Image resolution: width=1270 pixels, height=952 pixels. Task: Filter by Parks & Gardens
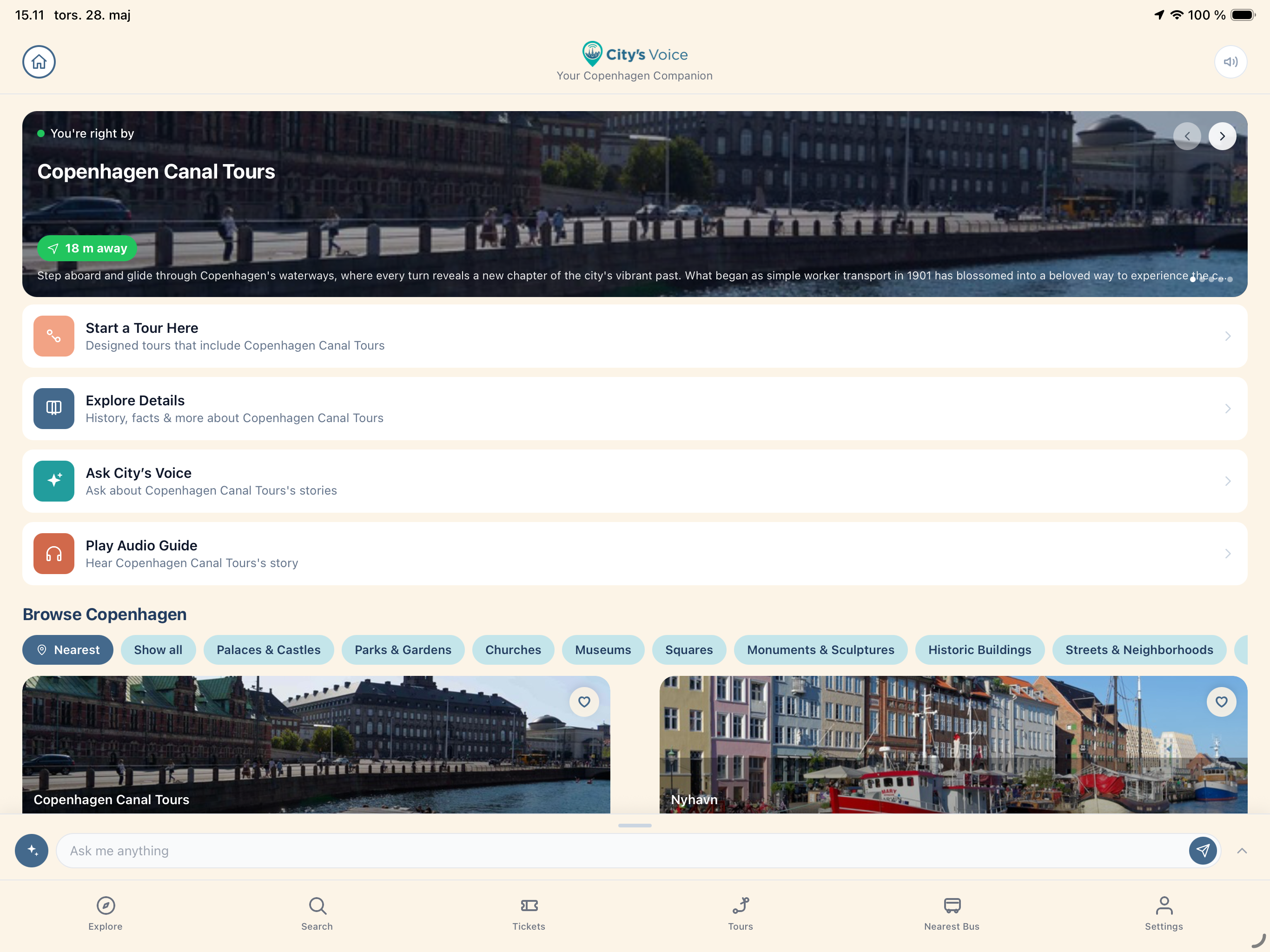click(403, 649)
